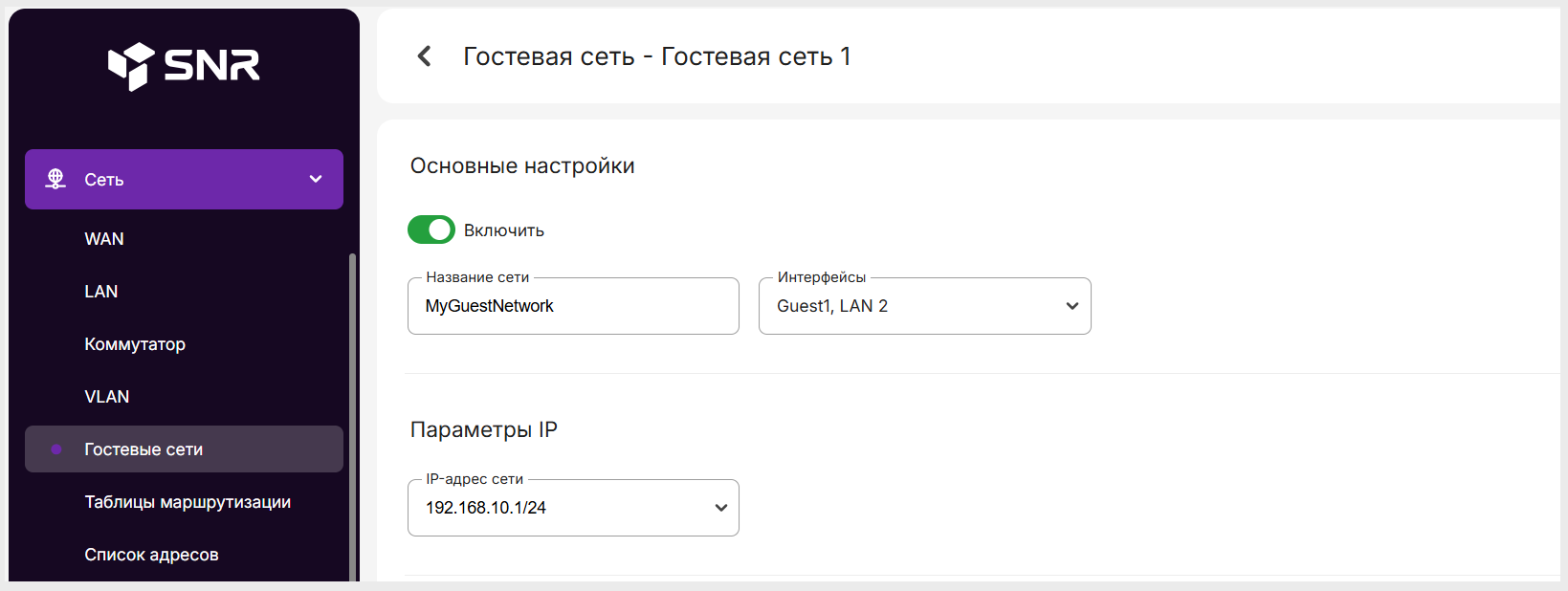Expand the IP-адрес сети dropdown
Viewport: 1568px width, 591px height.
[573, 508]
